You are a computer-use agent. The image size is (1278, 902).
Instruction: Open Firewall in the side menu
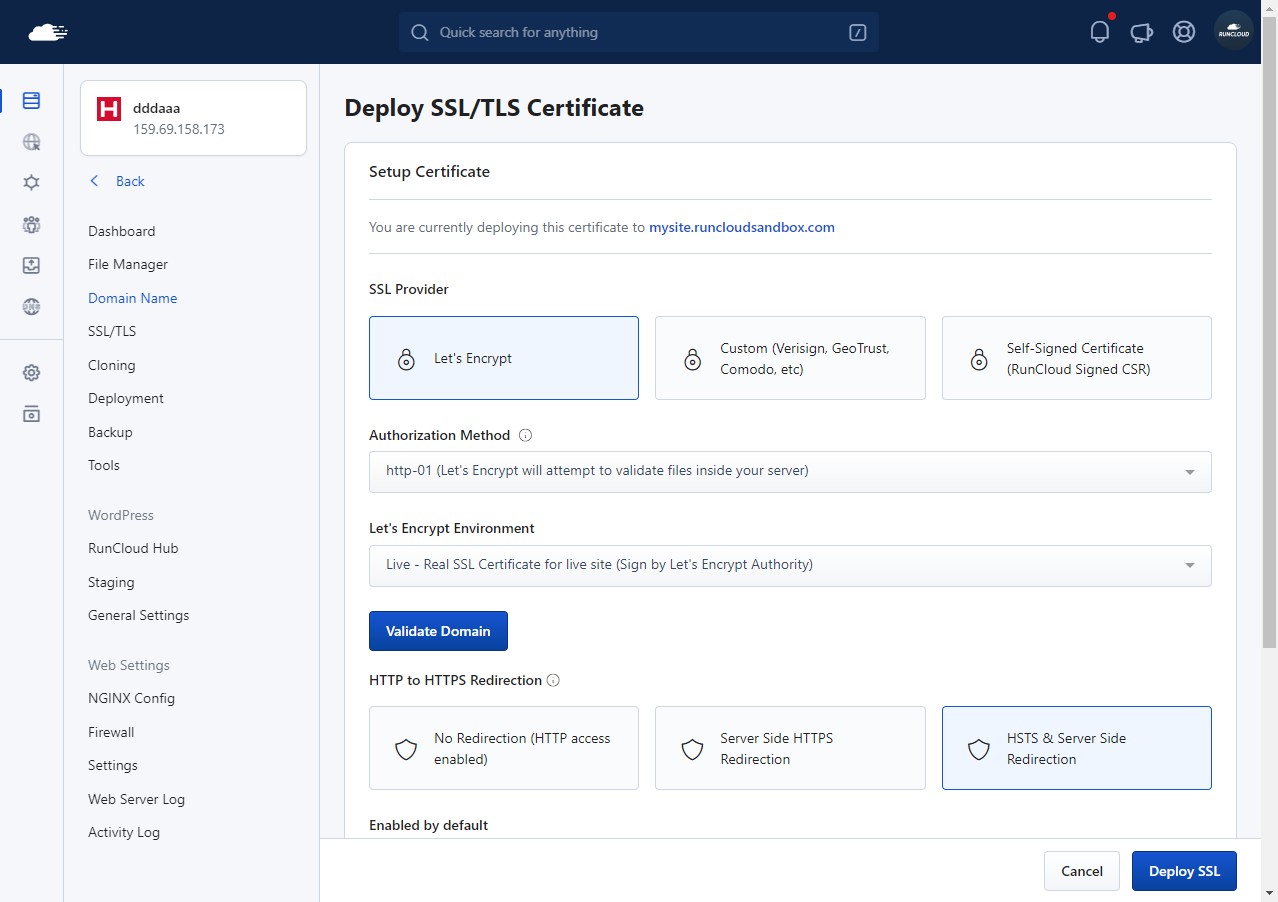click(111, 732)
